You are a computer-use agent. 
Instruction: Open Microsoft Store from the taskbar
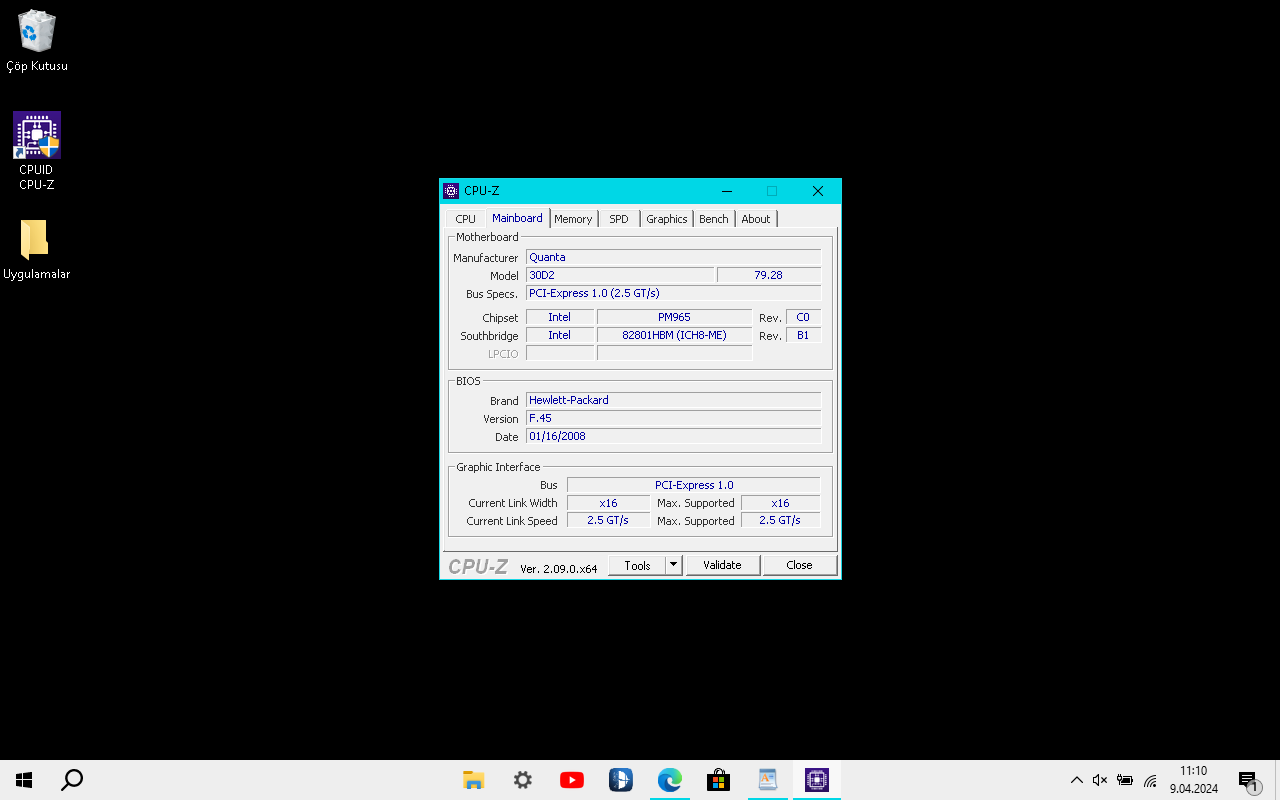click(x=719, y=780)
